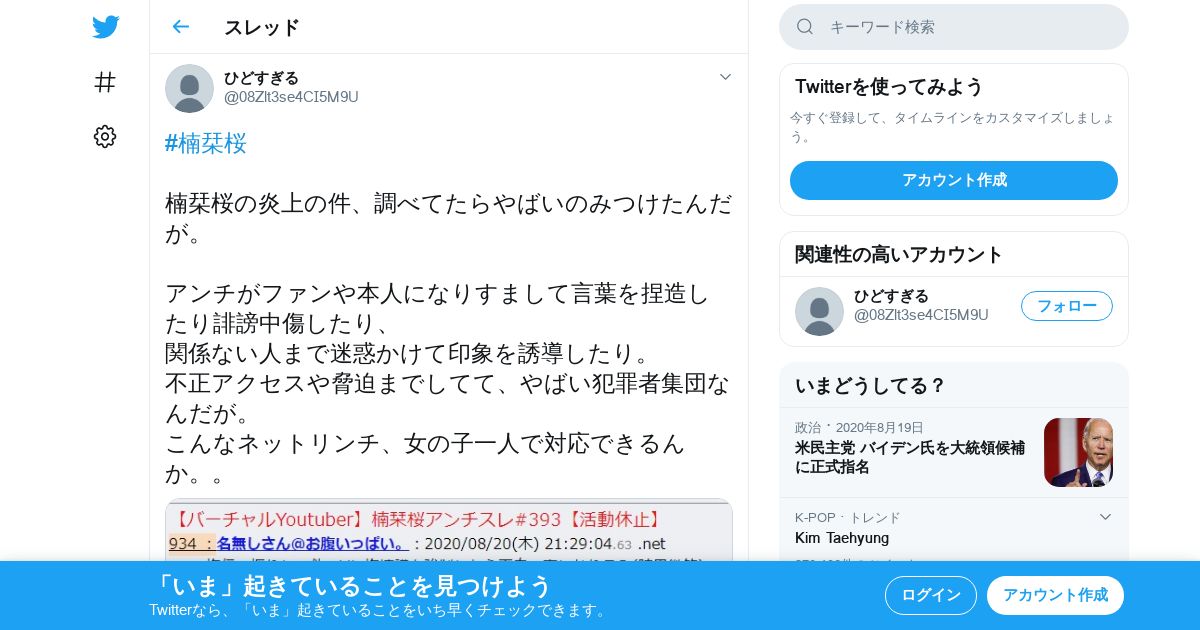
Task: Open the Explore hashtag icon
Action: click(x=105, y=82)
